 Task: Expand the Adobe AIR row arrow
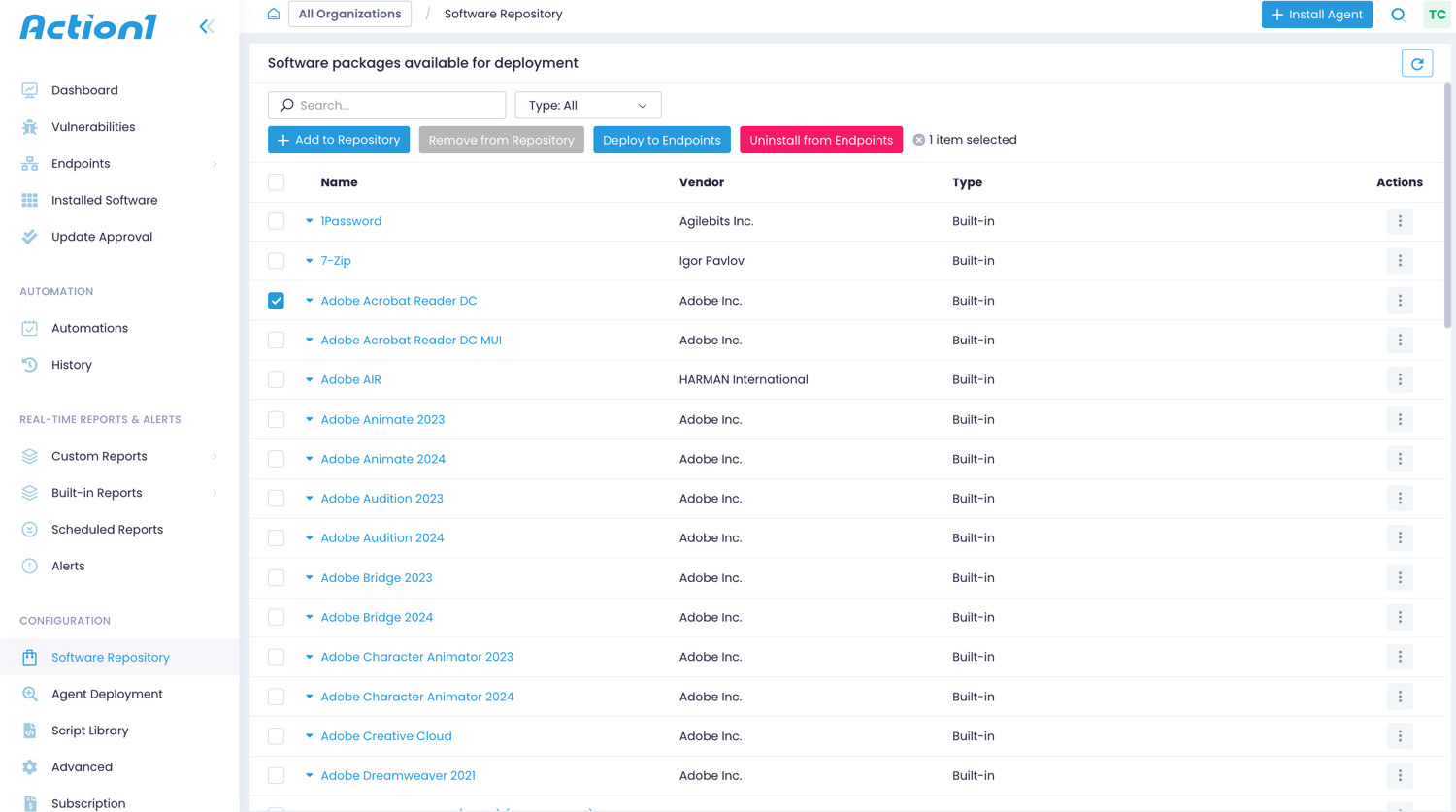tap(310, 379)
